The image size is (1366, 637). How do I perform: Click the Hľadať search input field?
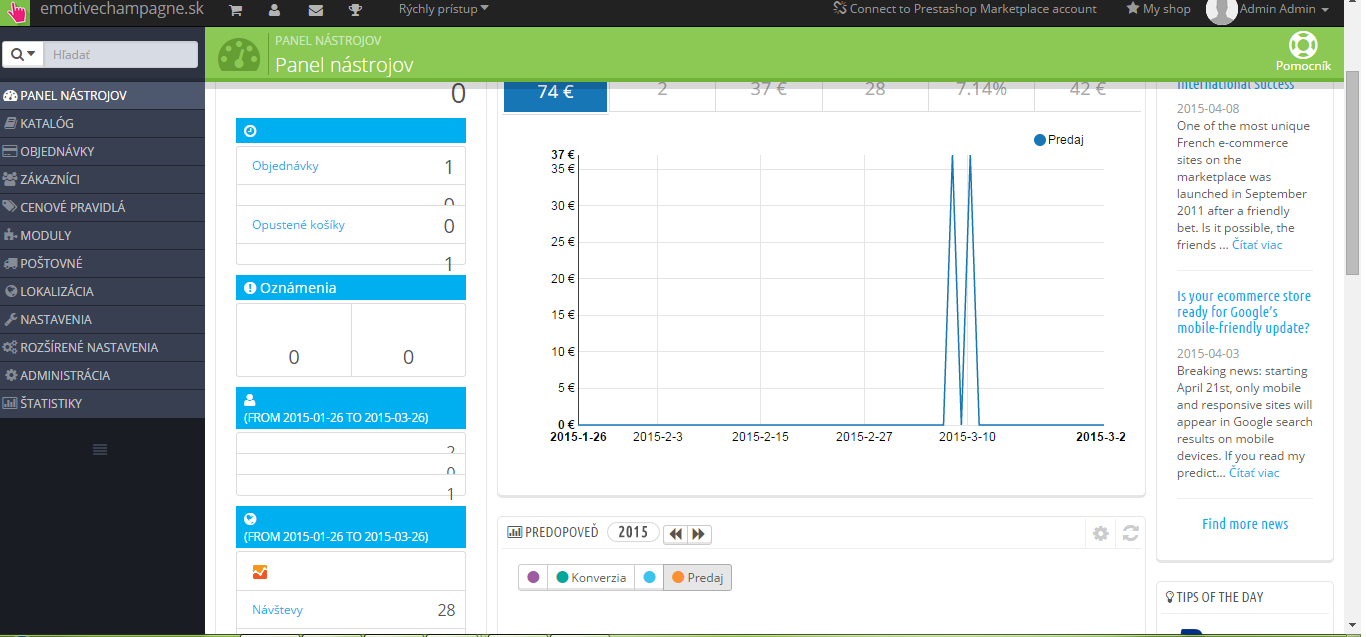(121, 54)
